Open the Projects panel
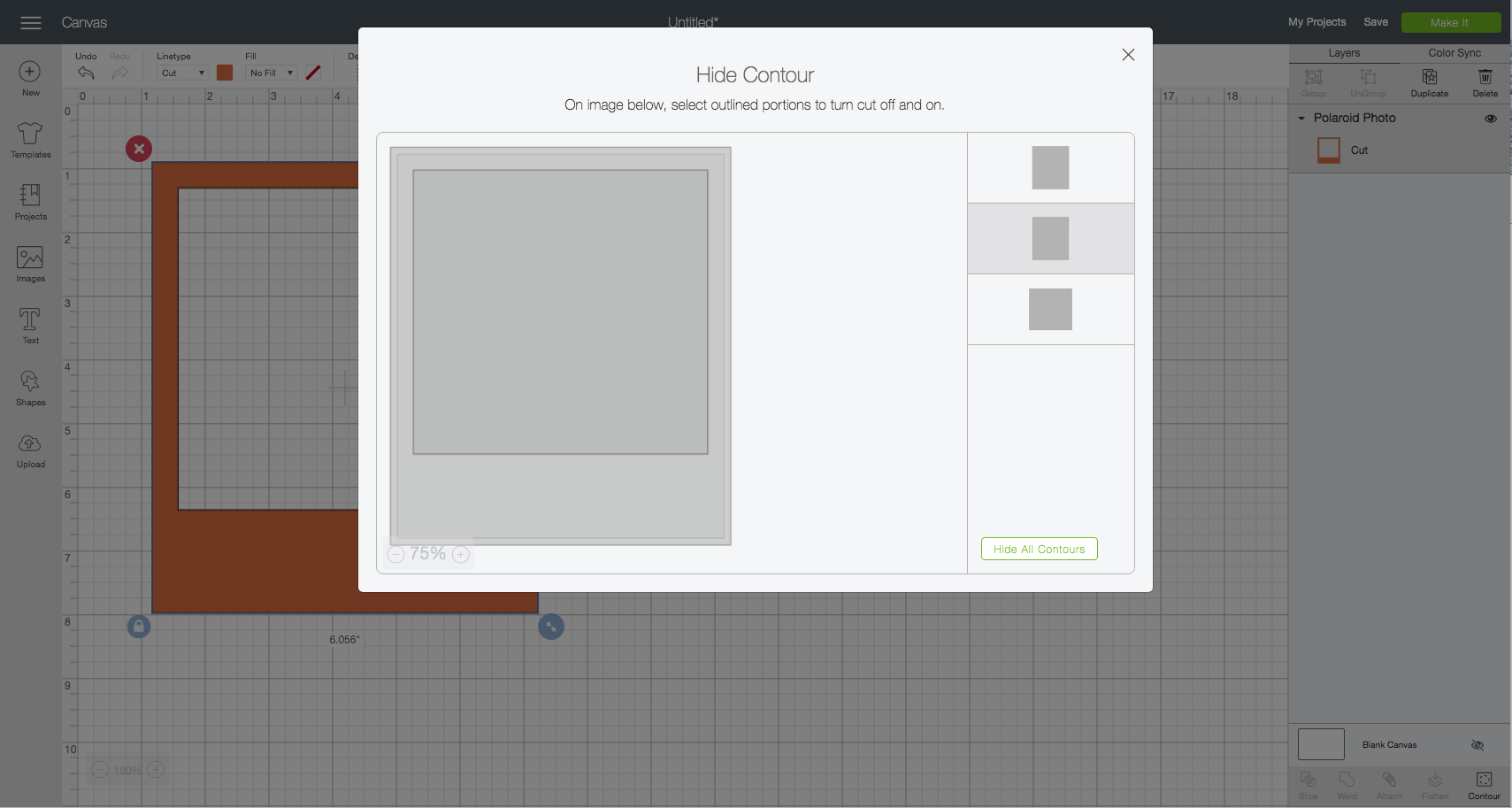 click(x=30, y=202)
